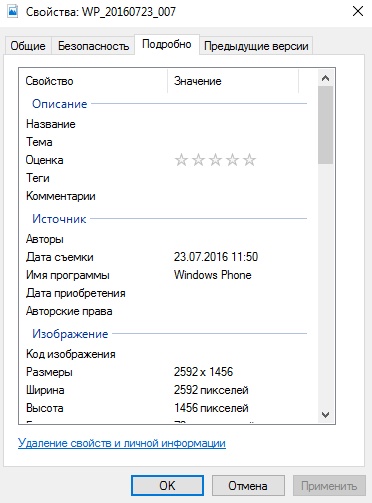Select the Дата съемки property label

coord(60,257)
